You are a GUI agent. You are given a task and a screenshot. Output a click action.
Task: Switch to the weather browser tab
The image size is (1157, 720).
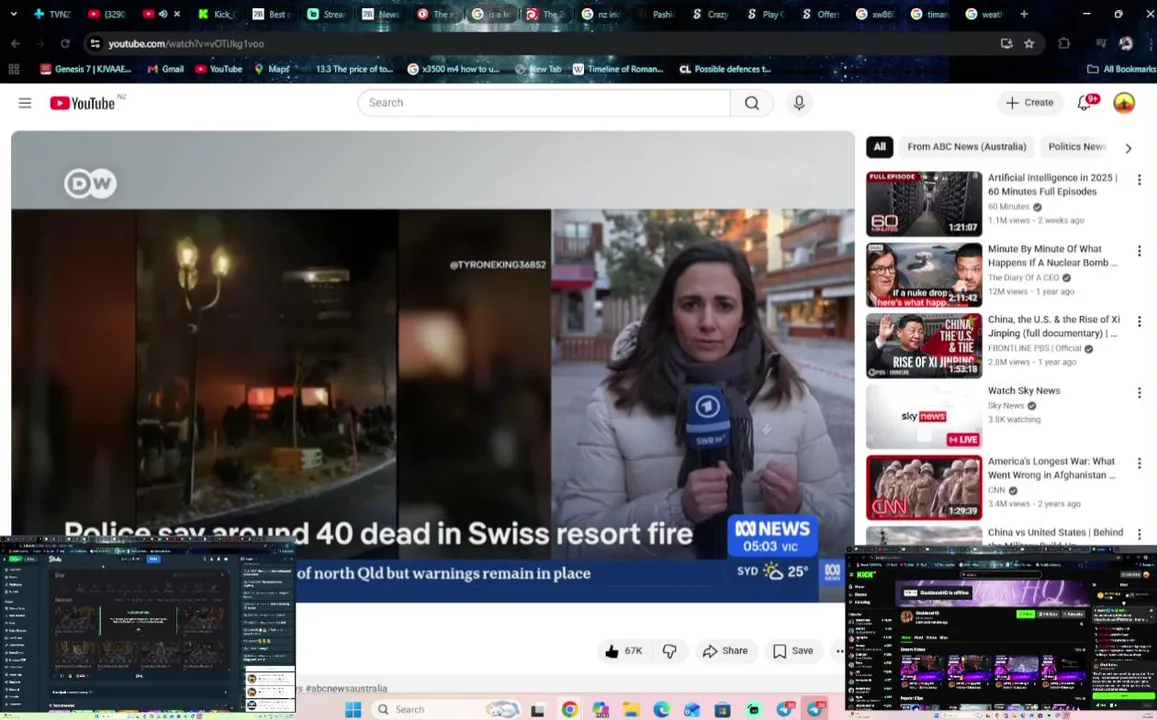(x=984, y=14)
